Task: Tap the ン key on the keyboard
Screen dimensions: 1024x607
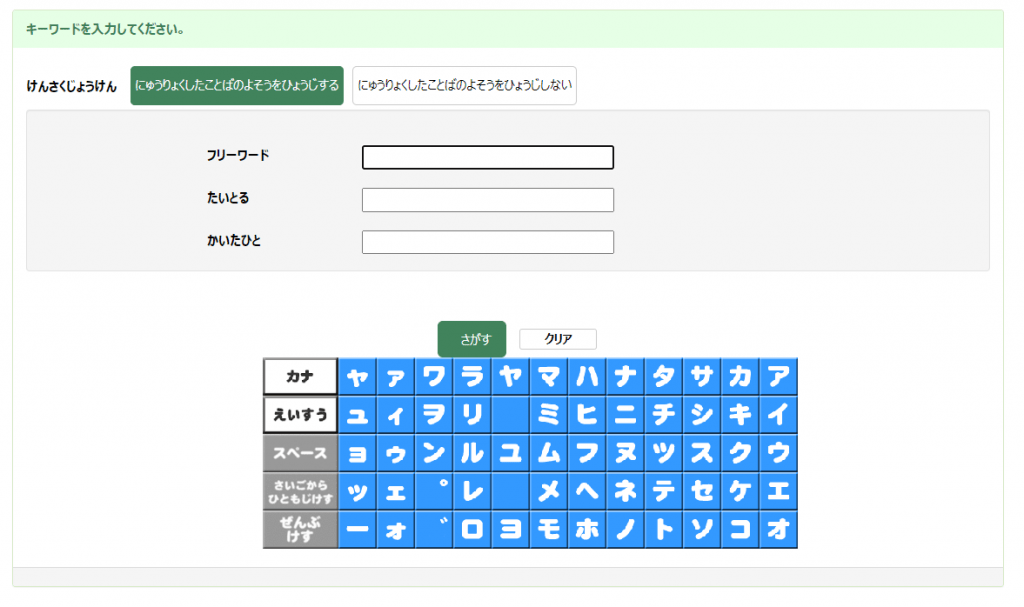Action: 434,453
